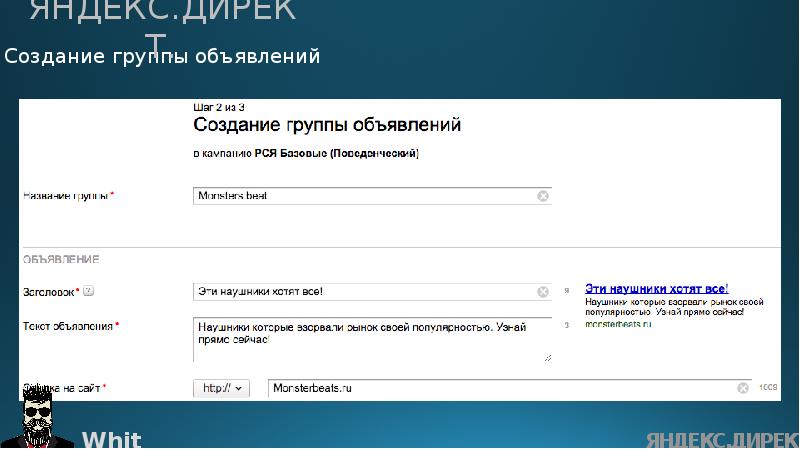The width and height of the screenshot is (800, 449).
Task: Click the bearded man avatar logo
Action: [39, 420]
